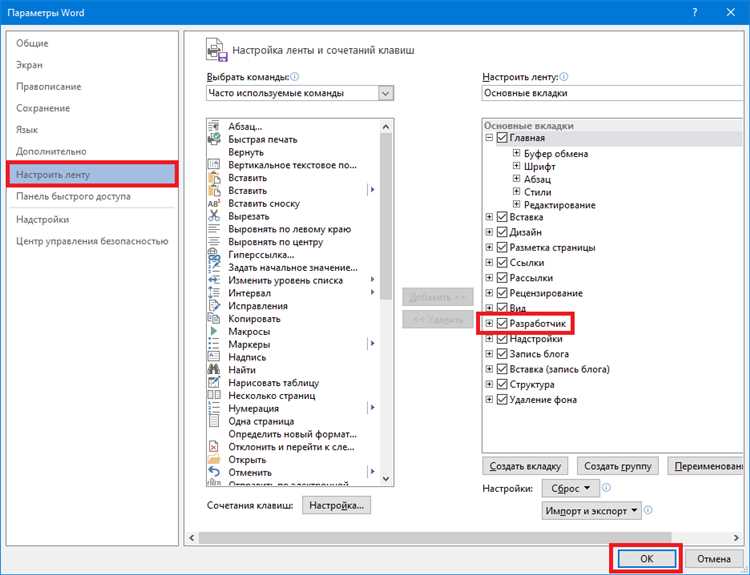Screen dimensions: 750x575
Task: Click the Создать группу button
Action: 618,466
